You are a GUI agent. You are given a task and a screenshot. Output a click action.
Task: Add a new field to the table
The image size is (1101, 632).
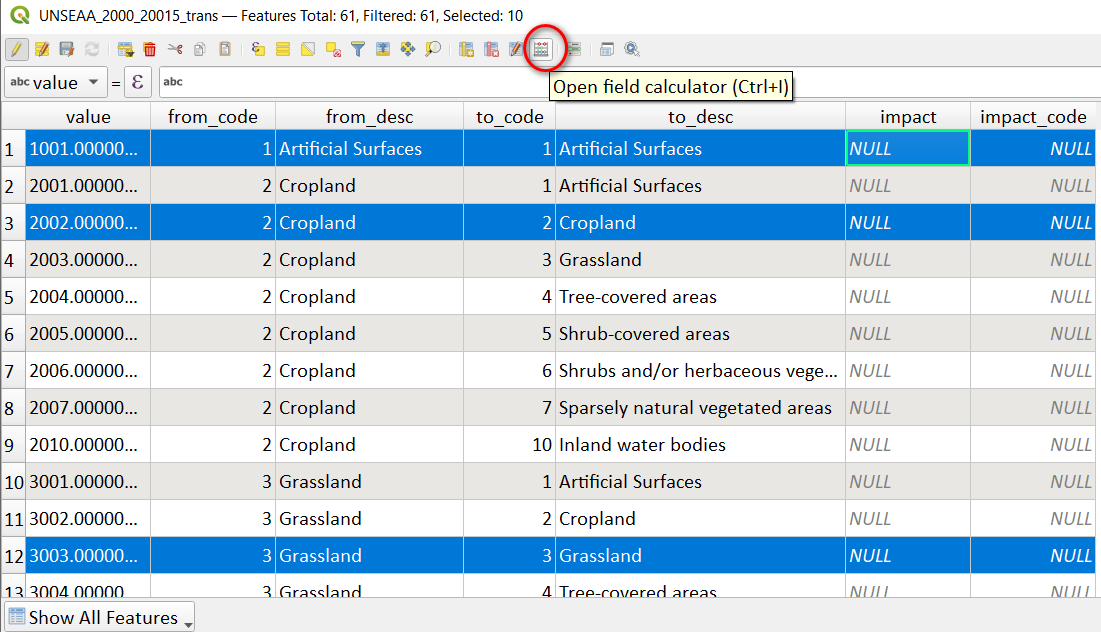pos(466,49)
